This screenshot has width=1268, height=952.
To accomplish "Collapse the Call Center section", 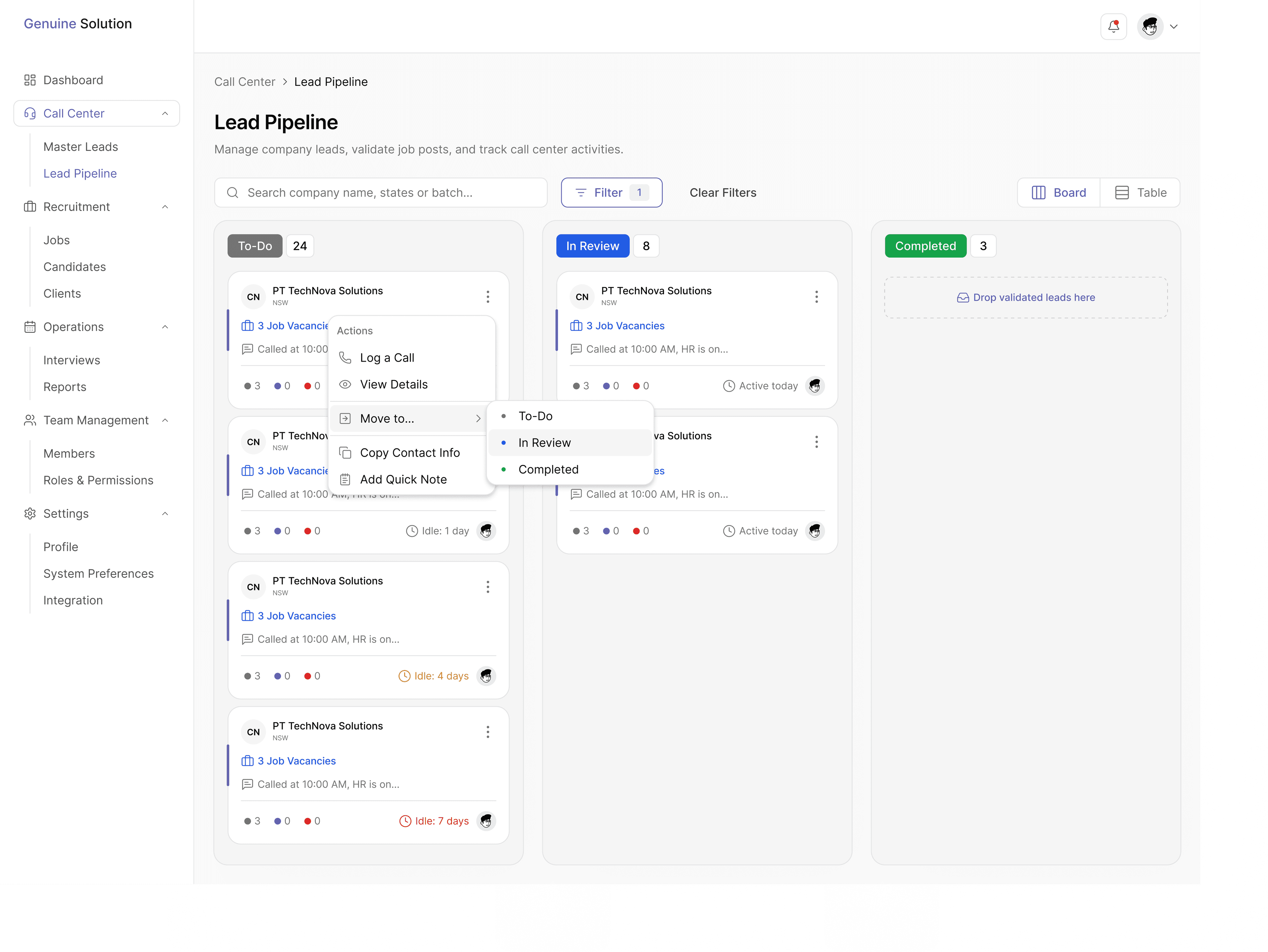I will (165, 114).
